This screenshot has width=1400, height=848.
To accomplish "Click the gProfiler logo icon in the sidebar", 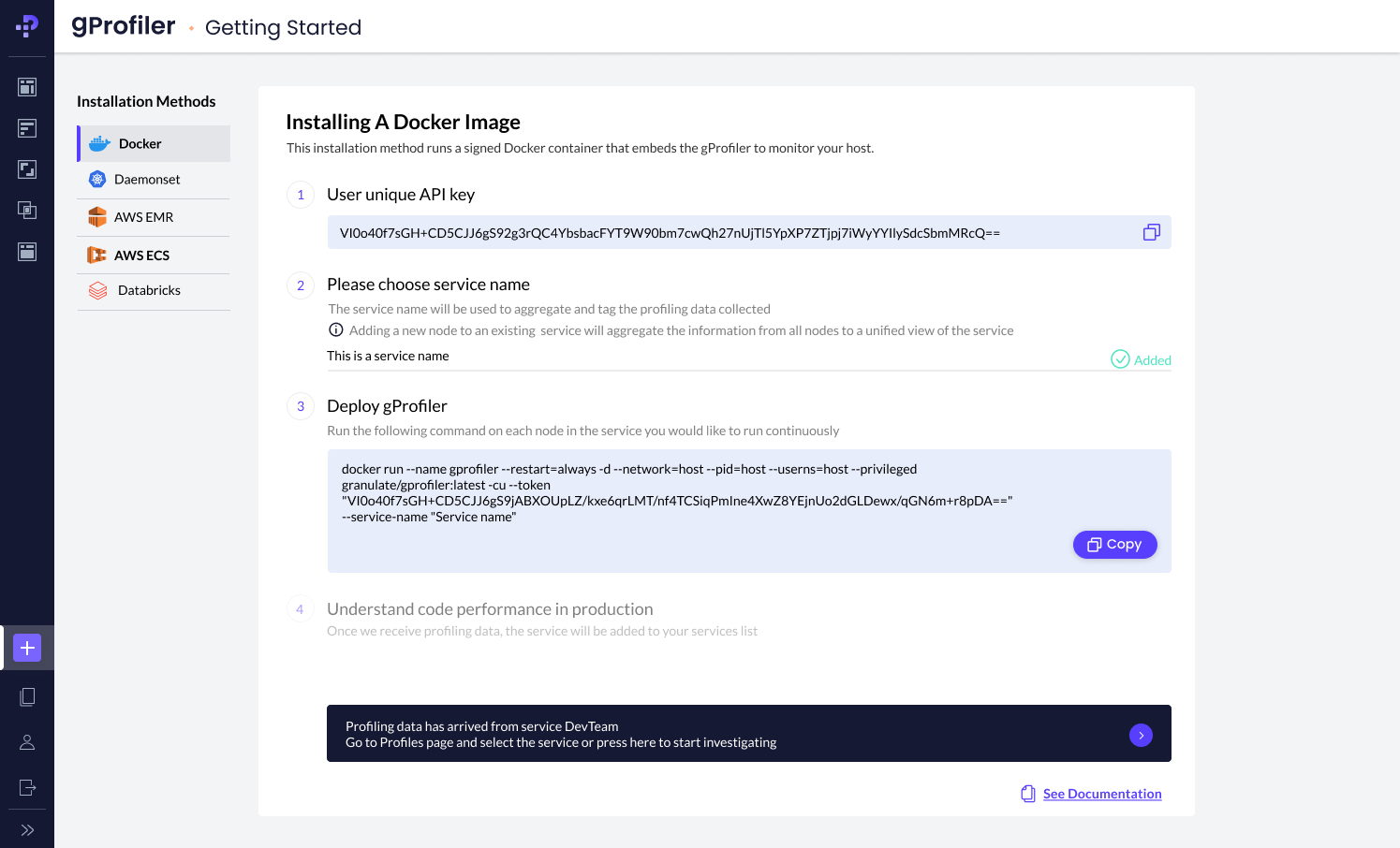I will point(27,26).
